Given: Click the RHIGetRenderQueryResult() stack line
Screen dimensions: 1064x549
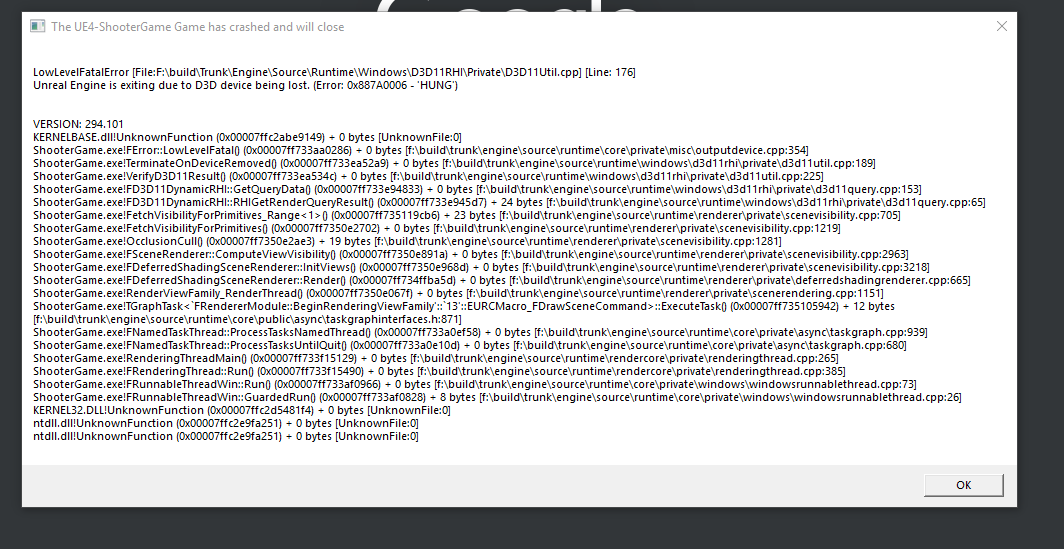Looking at the screenshot, I should tap(509, 202).
